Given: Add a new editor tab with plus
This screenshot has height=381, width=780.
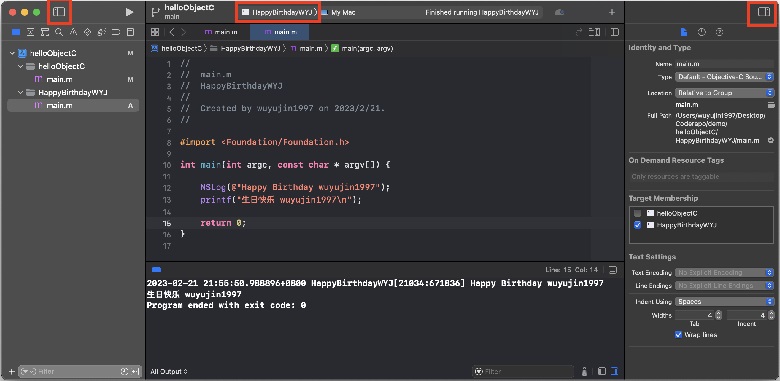Looking at the screenshot, I should (612, 12).
